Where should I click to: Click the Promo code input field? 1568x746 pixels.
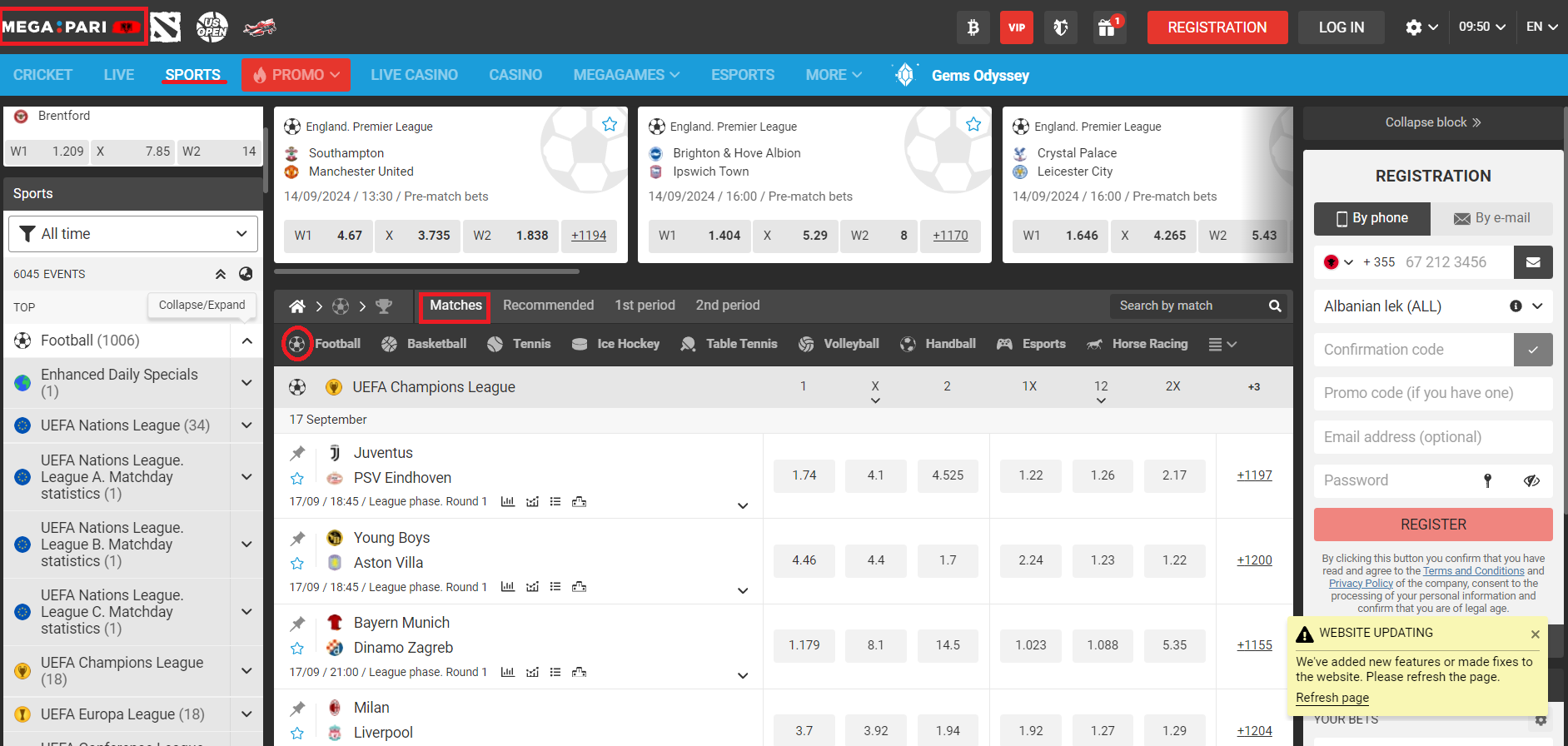point(1433,393)
